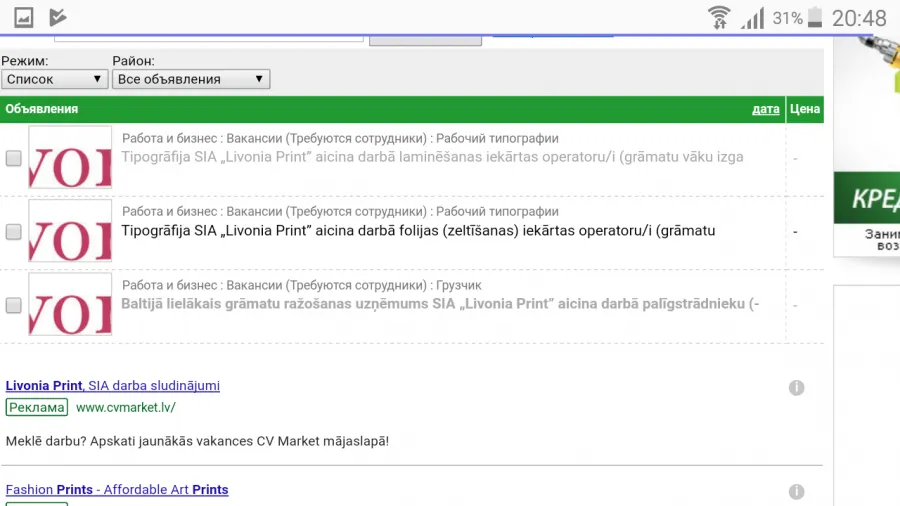This screenshot has width=900, height=506.
Task: Tap the clock showing 20:48
Action: click(859, 18)
